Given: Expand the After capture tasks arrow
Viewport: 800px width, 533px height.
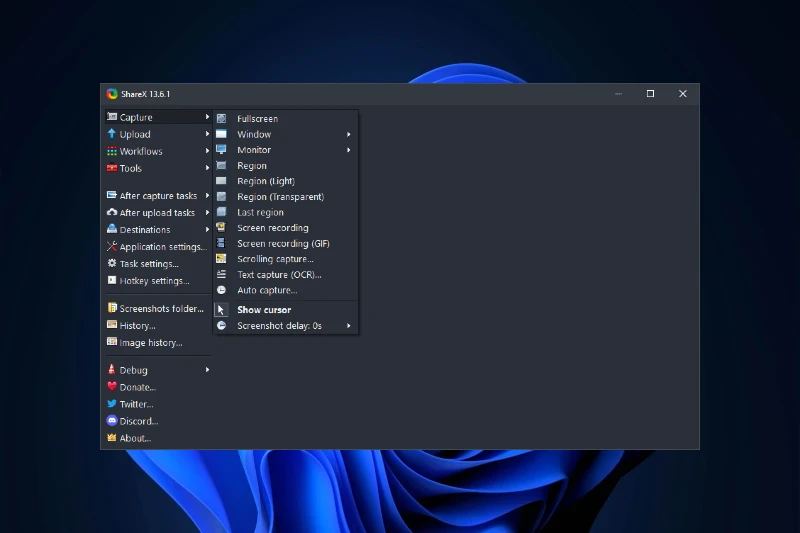Looking at the screenshot, I should click(x=207, y=195).
